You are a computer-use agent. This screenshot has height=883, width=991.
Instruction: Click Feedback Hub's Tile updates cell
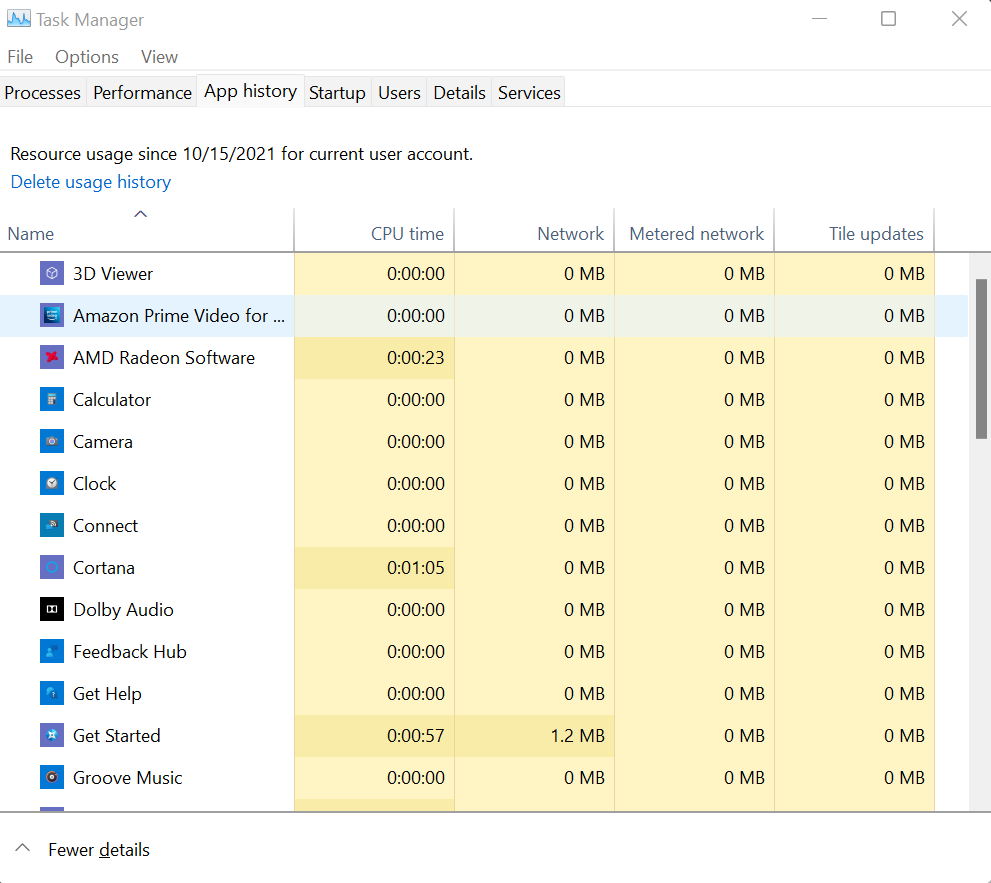854,652
